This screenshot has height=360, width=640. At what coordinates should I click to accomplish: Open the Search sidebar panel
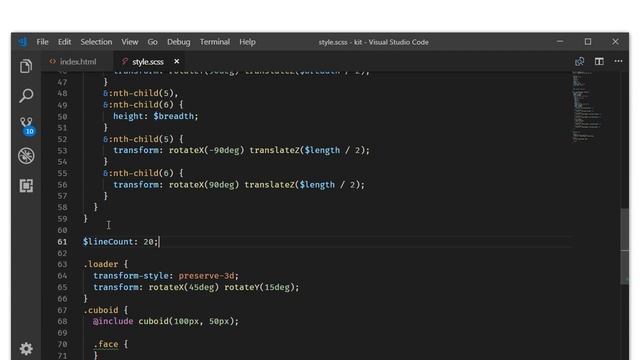click(x=26, y=96)
